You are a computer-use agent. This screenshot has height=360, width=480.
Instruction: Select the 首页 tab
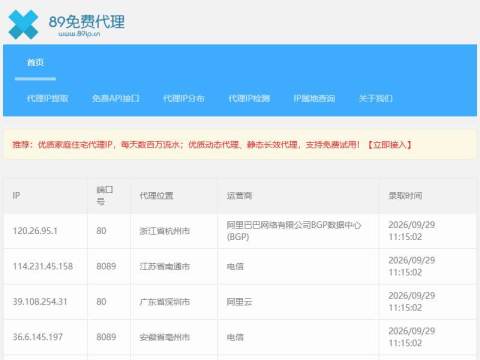pyautogui.click(x=35, y=62)
